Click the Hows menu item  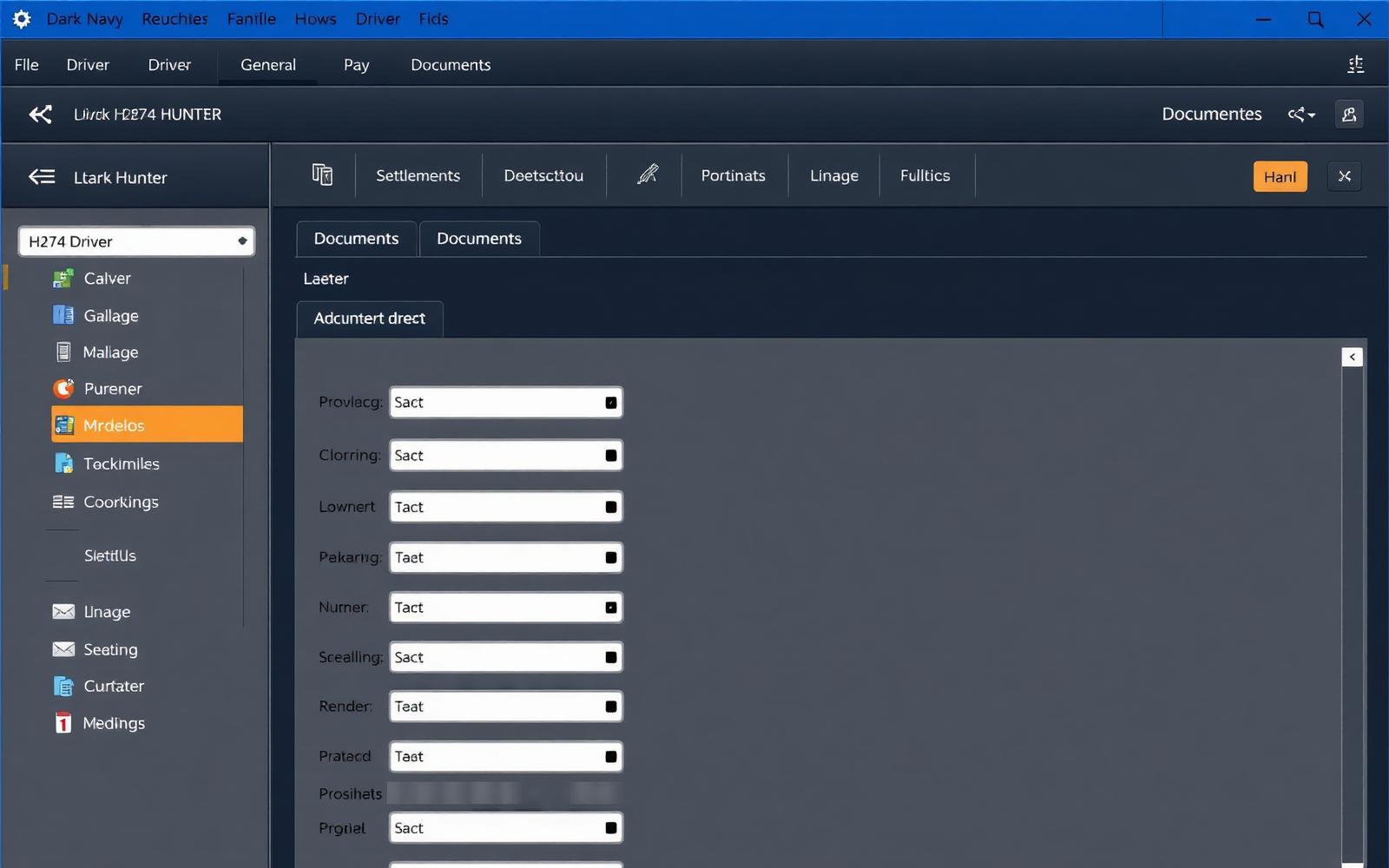coord(315,19)
